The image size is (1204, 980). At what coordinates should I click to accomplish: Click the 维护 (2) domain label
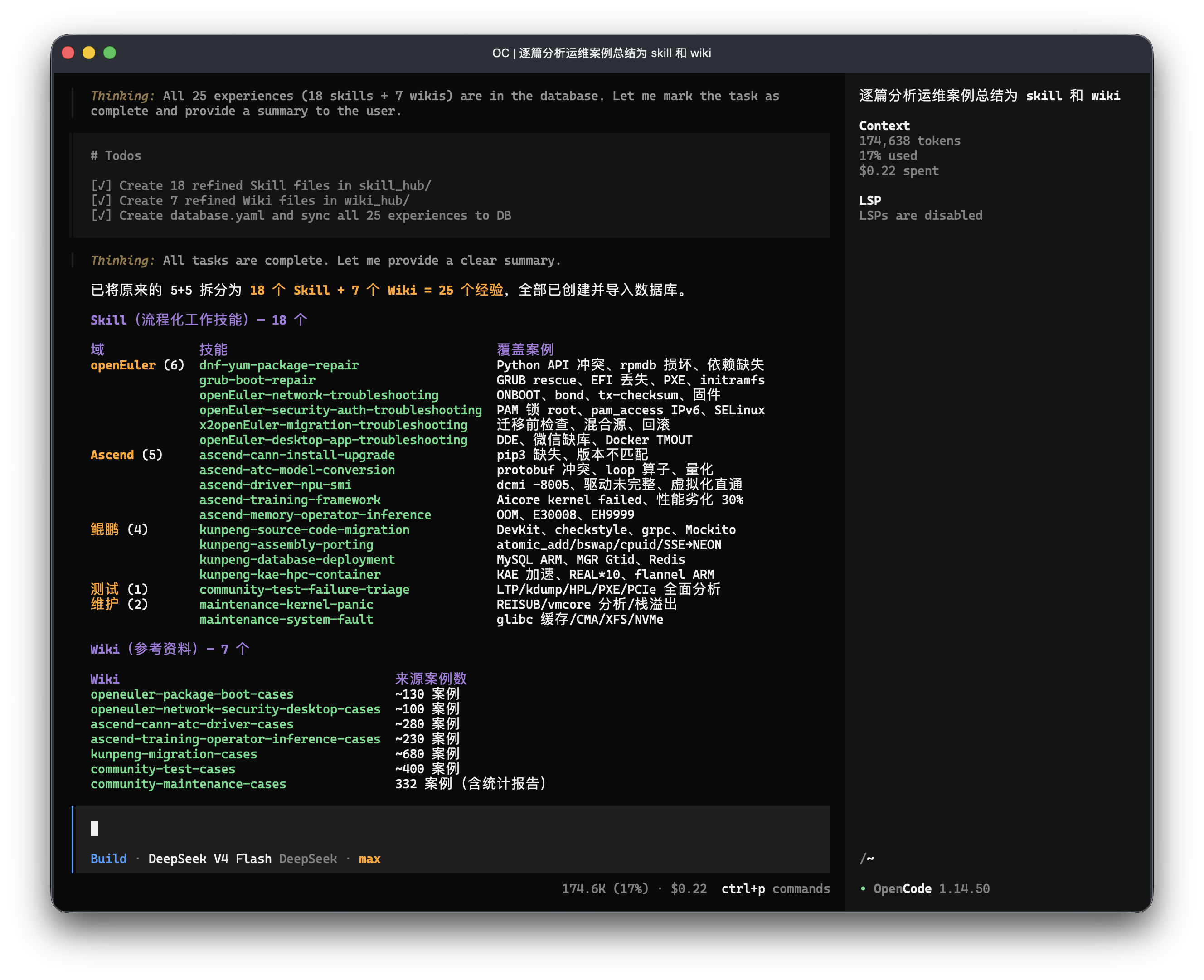click(119, 605)
